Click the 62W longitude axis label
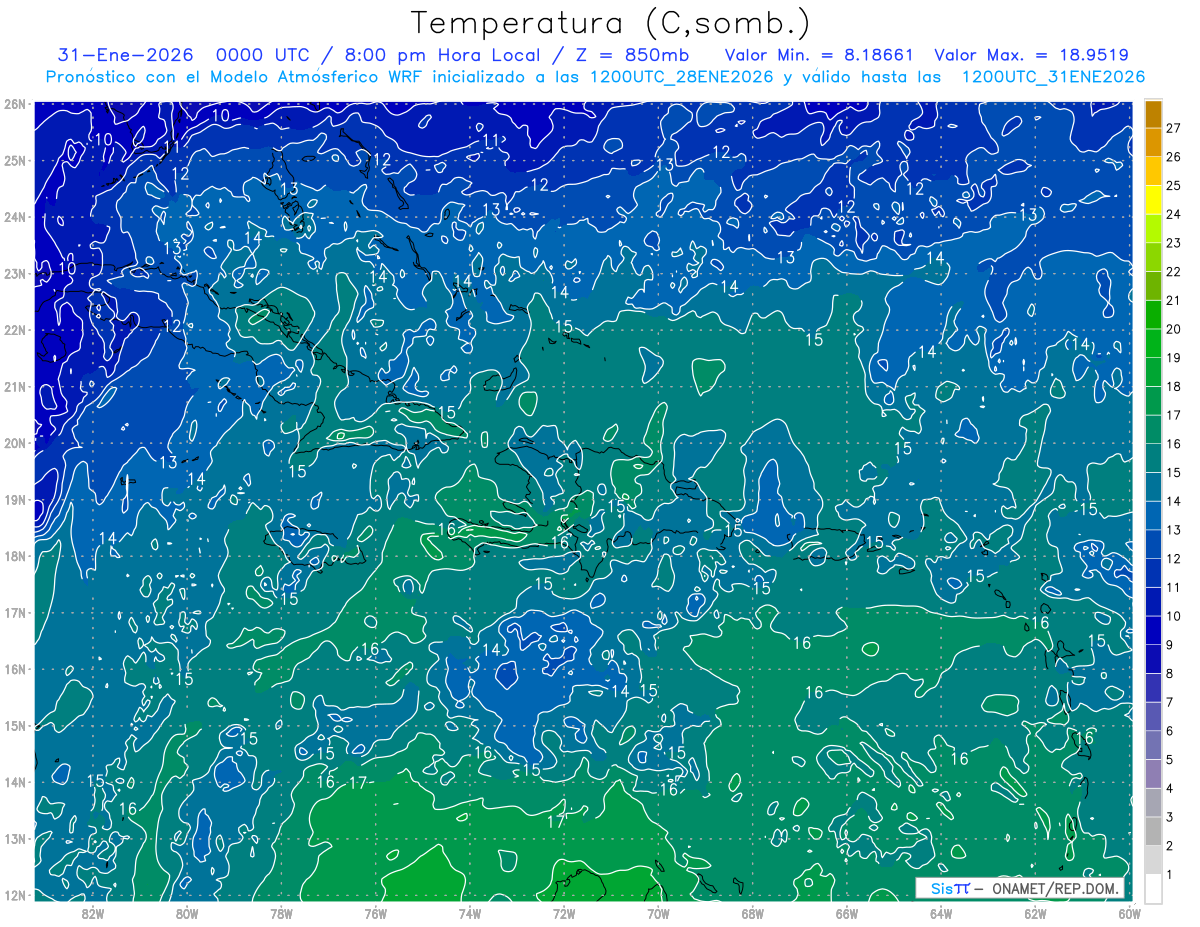The width and height of the screenshot is (1200, 927). click(1035, 913)
